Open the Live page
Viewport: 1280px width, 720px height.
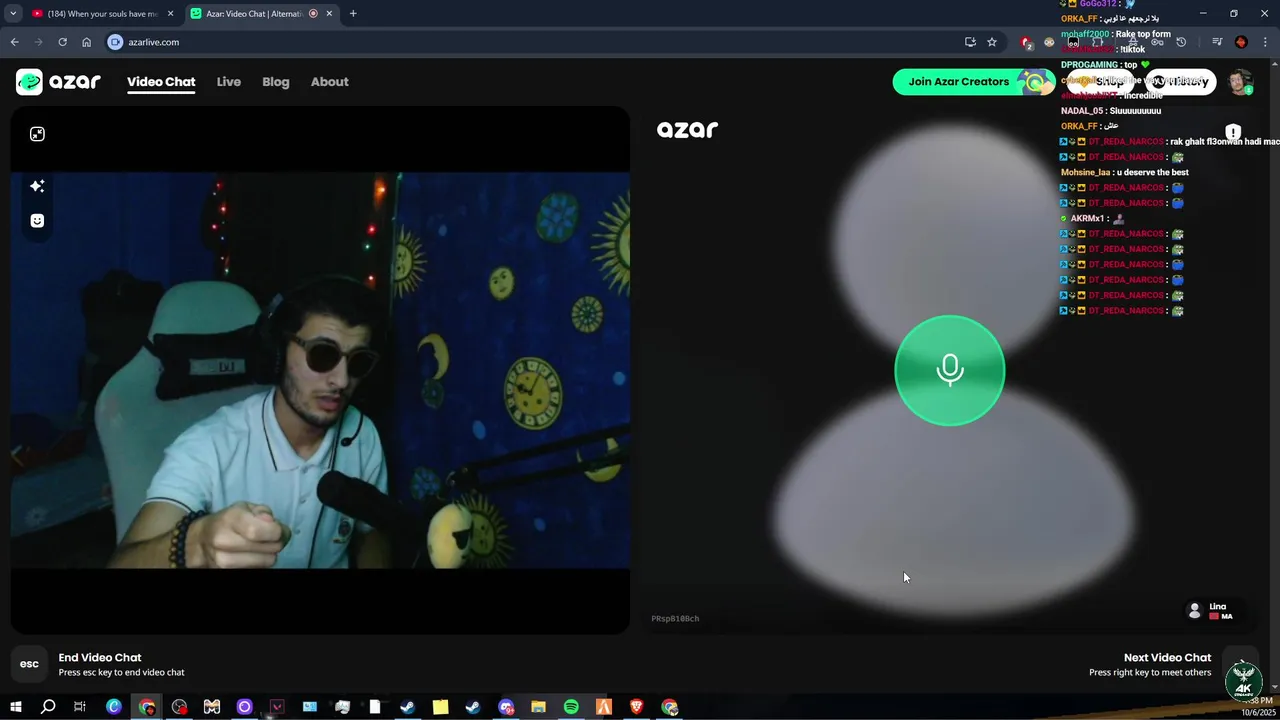[x=229, y=82]
